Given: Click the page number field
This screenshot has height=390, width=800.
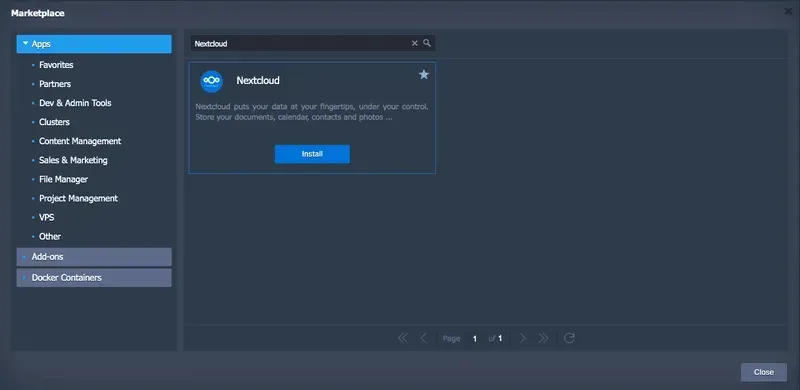Looking at the screenshot, I should click(x=474, y=338).
